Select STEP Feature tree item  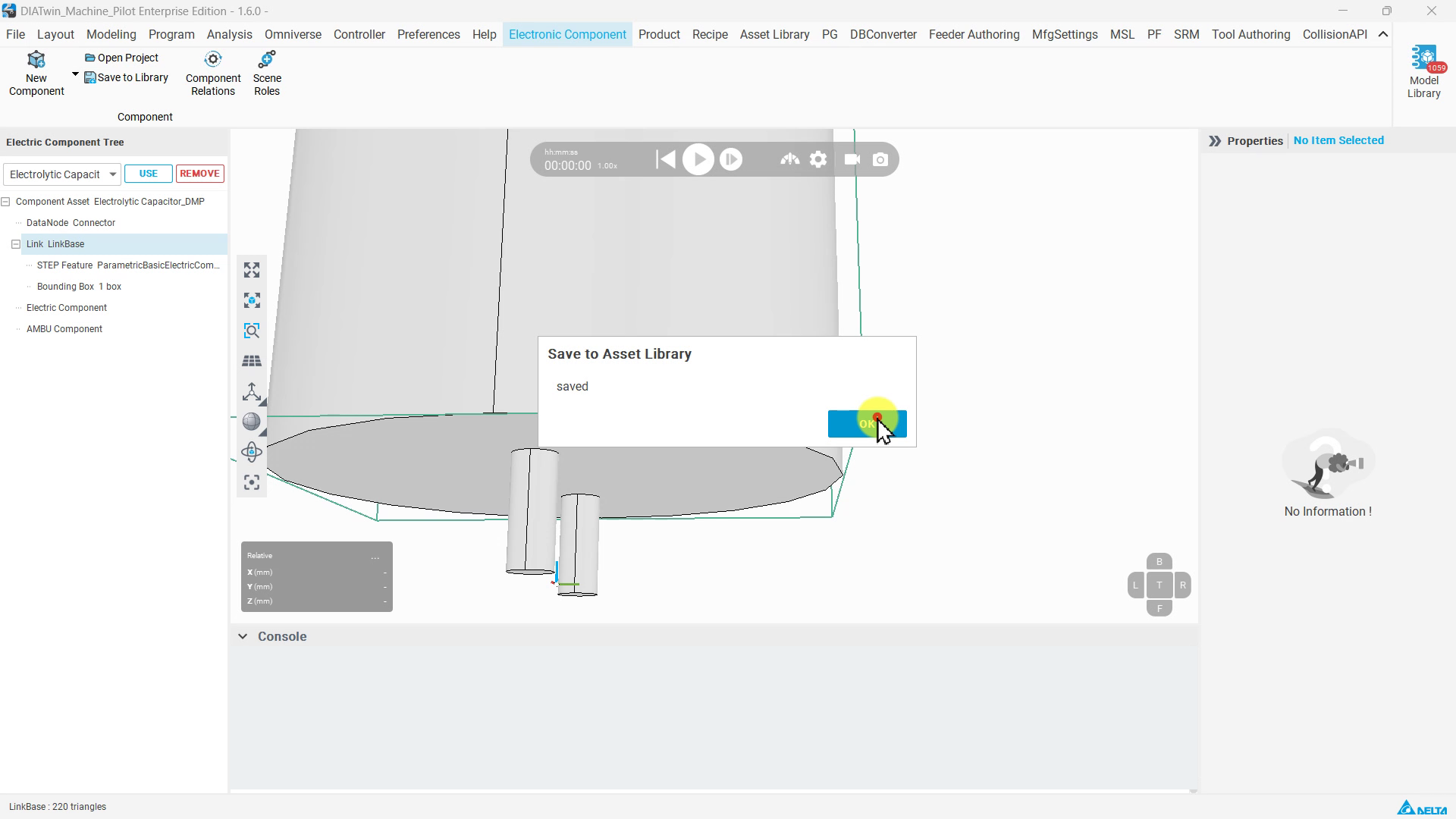(128, 265)
